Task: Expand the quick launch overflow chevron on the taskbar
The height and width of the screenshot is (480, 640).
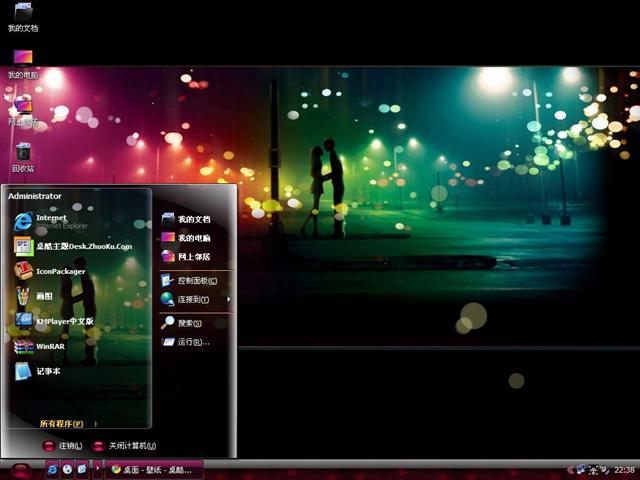Action: click(x=97, y=468)
